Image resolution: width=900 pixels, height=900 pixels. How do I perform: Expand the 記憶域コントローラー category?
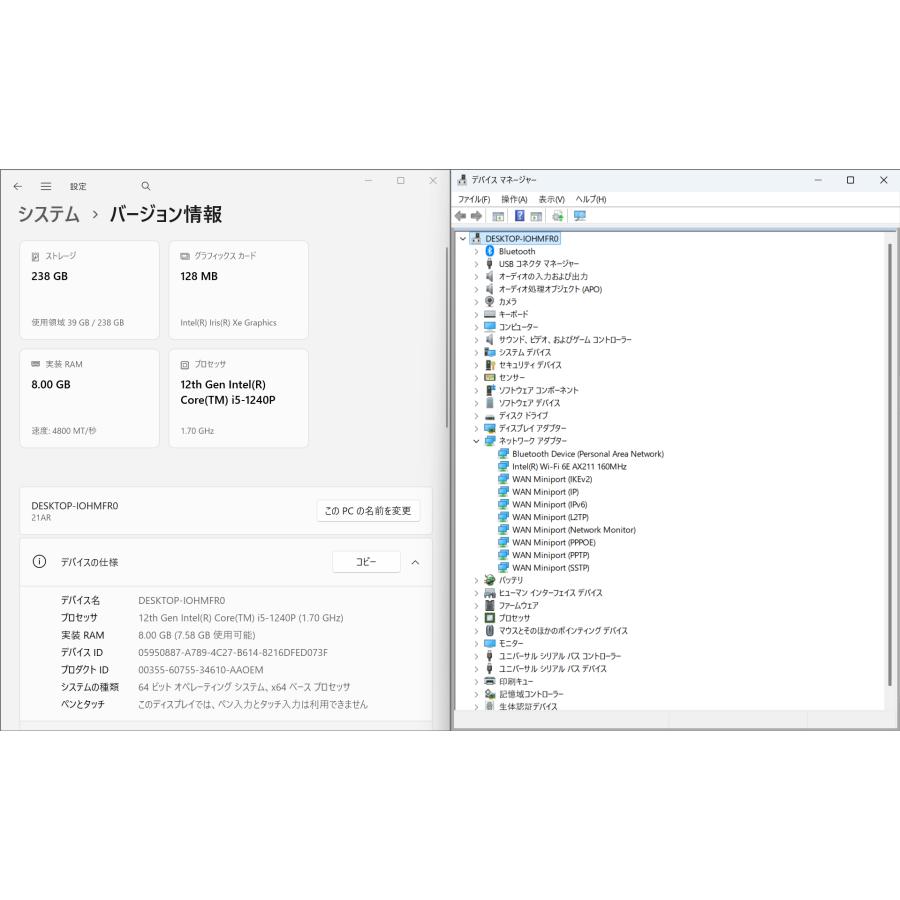click(476, 693)
